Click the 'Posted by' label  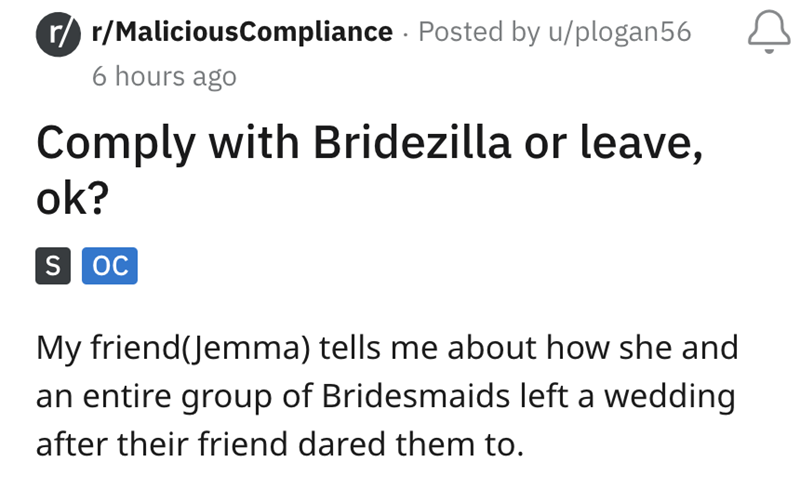click(479, 32)
